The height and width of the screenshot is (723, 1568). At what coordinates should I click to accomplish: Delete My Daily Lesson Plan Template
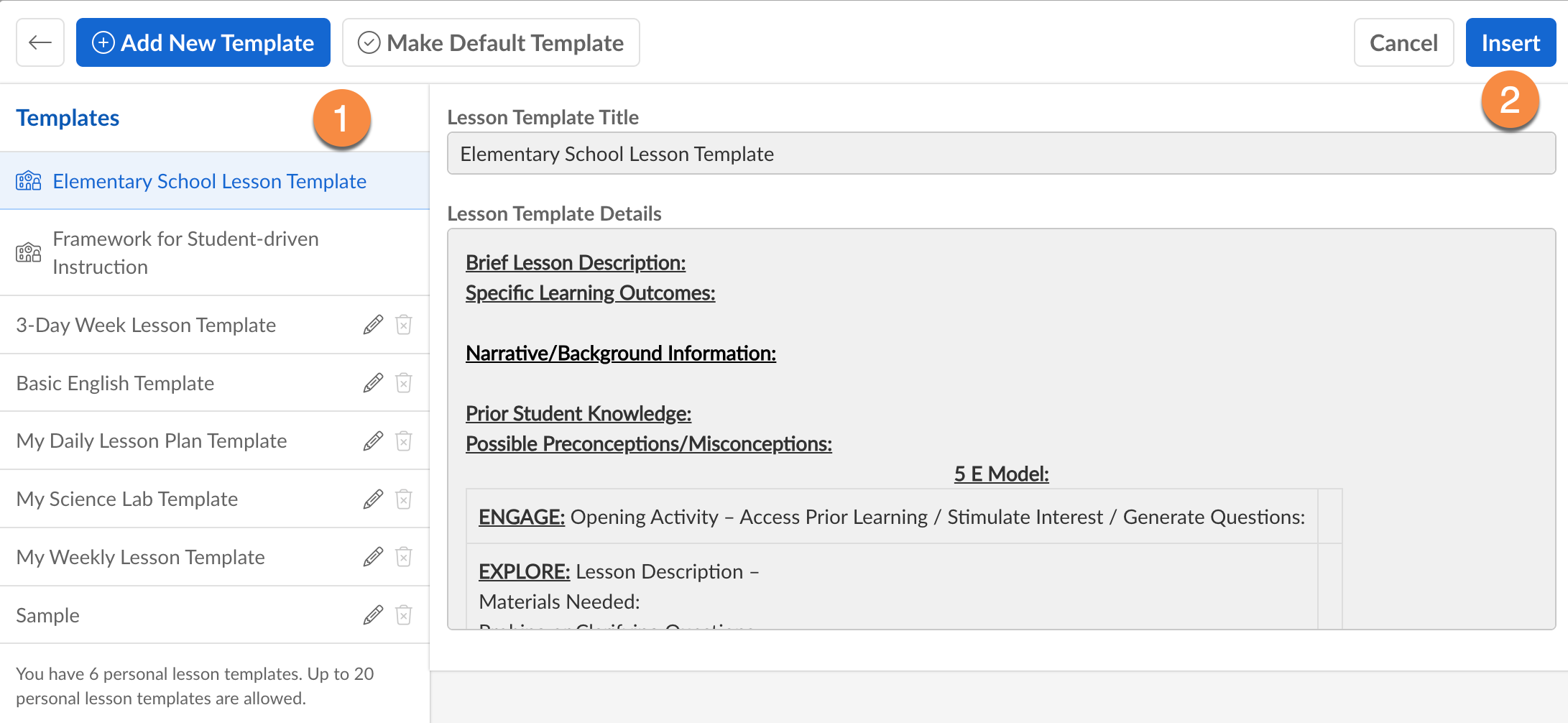coord(404,441)
